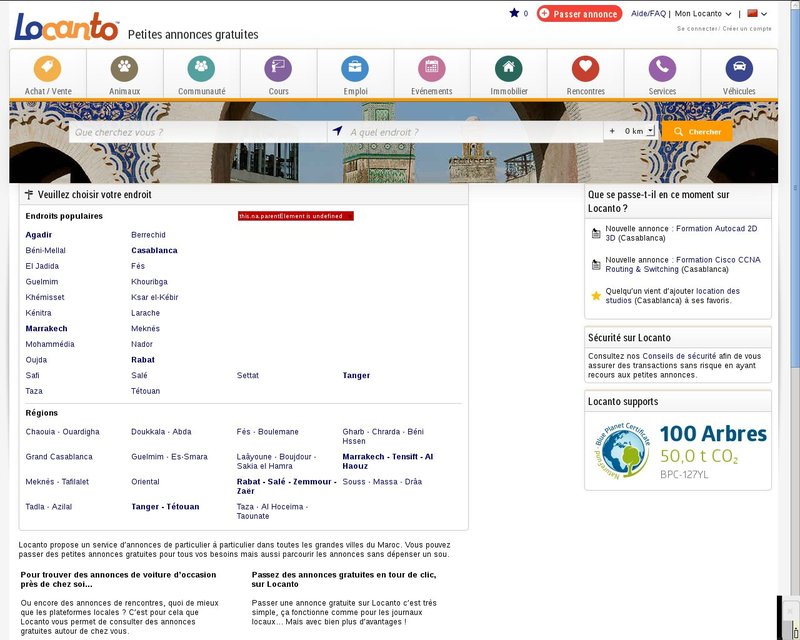Viewport: 800px width, 640px height.
Task: Open the Communauté people icon category
Action: point(201,69)
